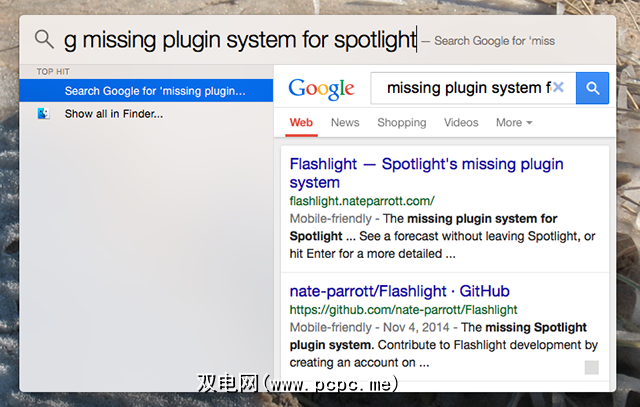The image size is (640, 407).
Task: Clear the Google query with the X icon
Action: pos(559,88)
